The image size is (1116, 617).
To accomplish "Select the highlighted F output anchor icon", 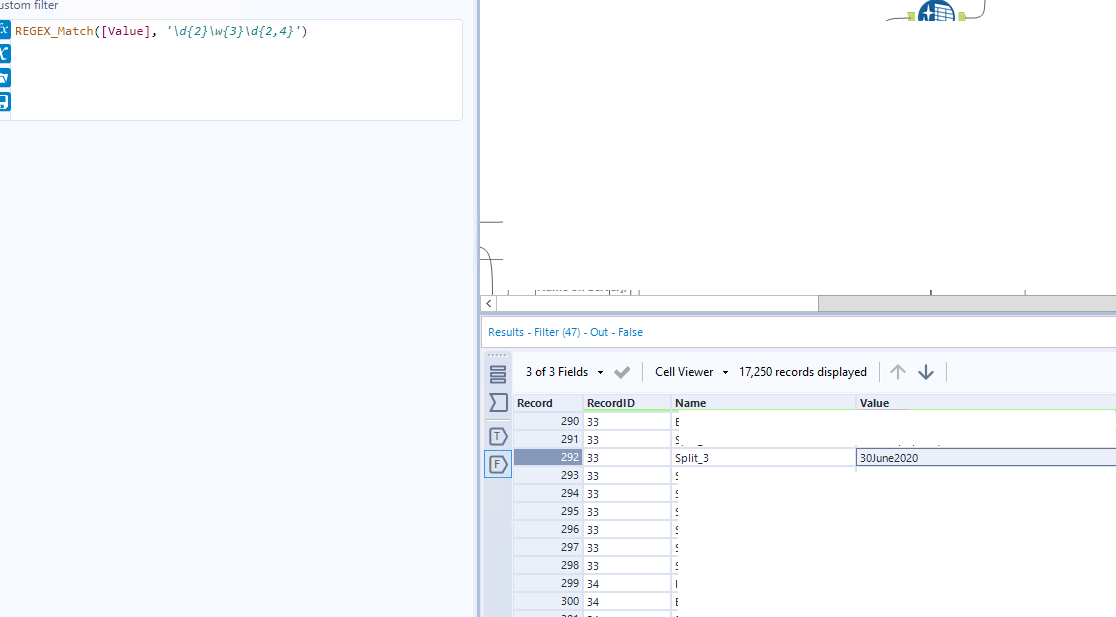I will point(498,463).
